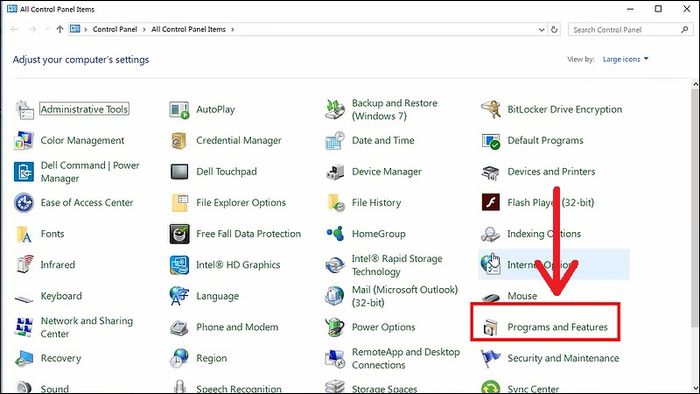700x394 pixels.
Task: Expand the View by Large icons dropdown
Action: (625, 59)
